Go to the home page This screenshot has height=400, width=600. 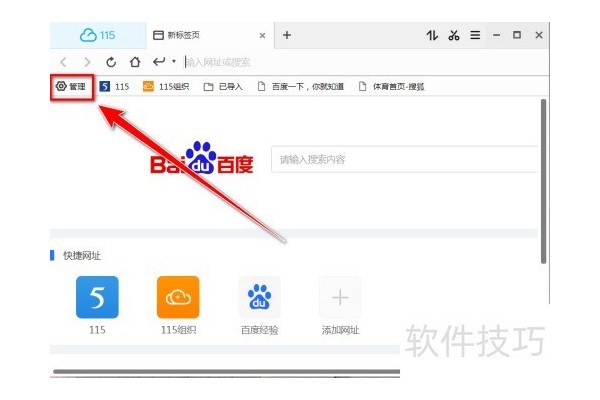pos(135,62)
